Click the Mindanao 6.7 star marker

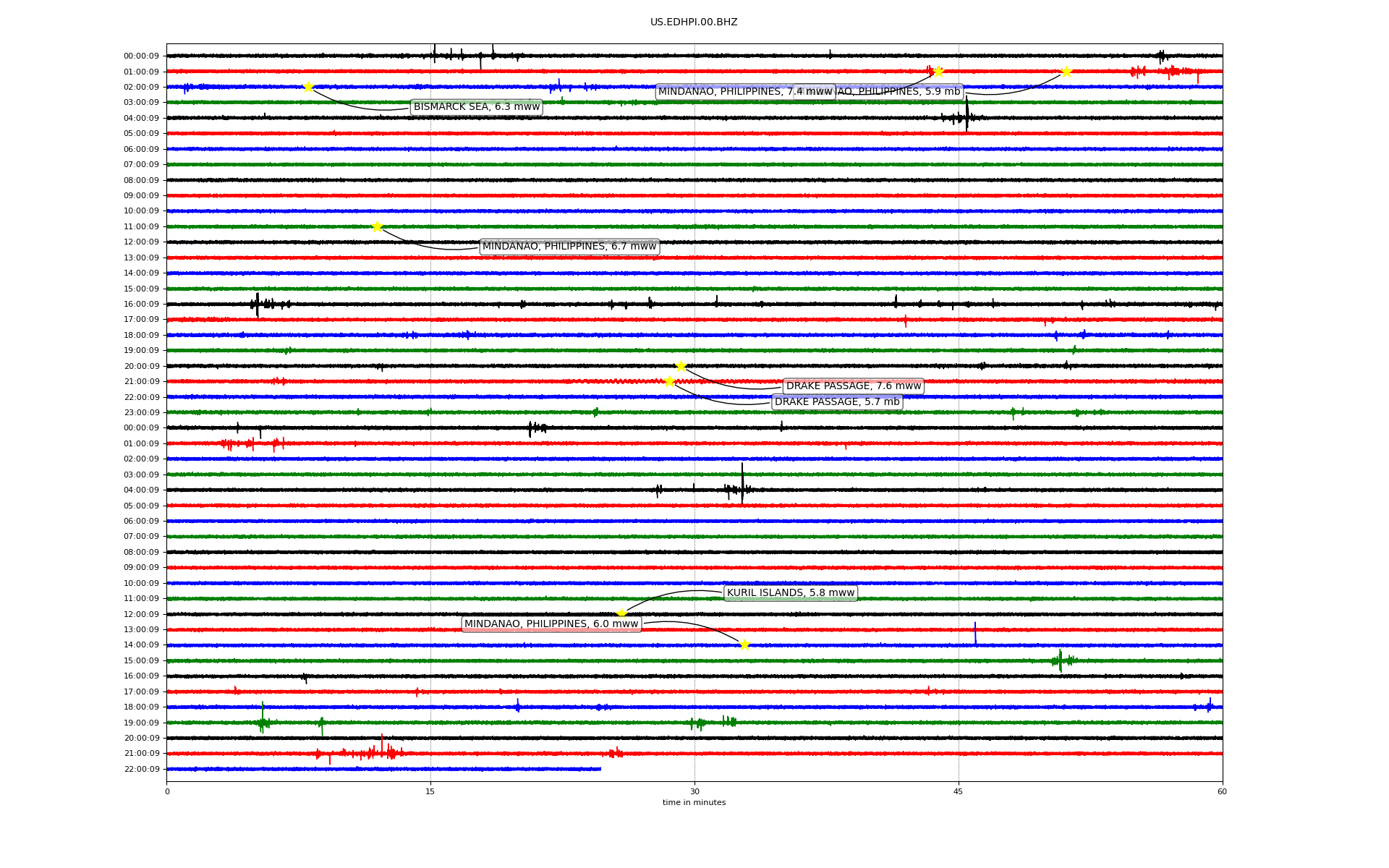point(377,226)
